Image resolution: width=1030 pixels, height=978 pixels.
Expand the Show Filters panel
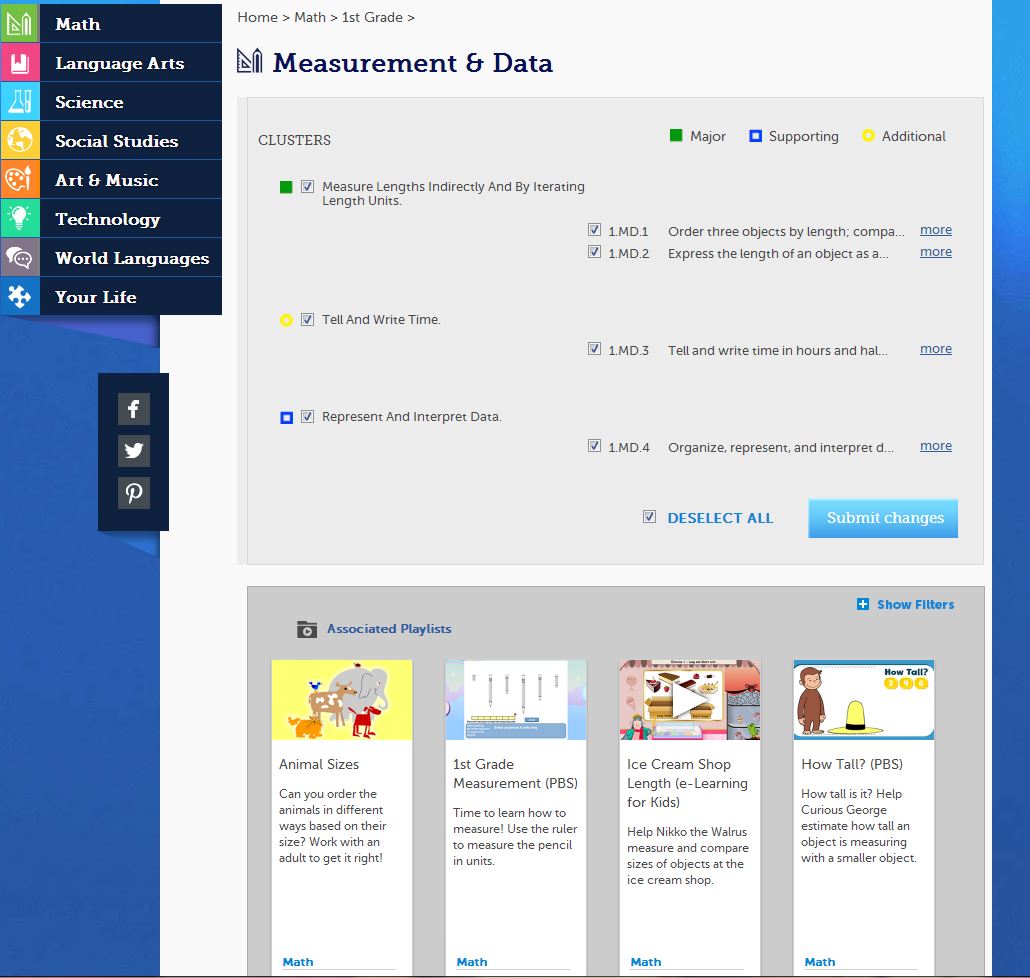pos(915,604)
